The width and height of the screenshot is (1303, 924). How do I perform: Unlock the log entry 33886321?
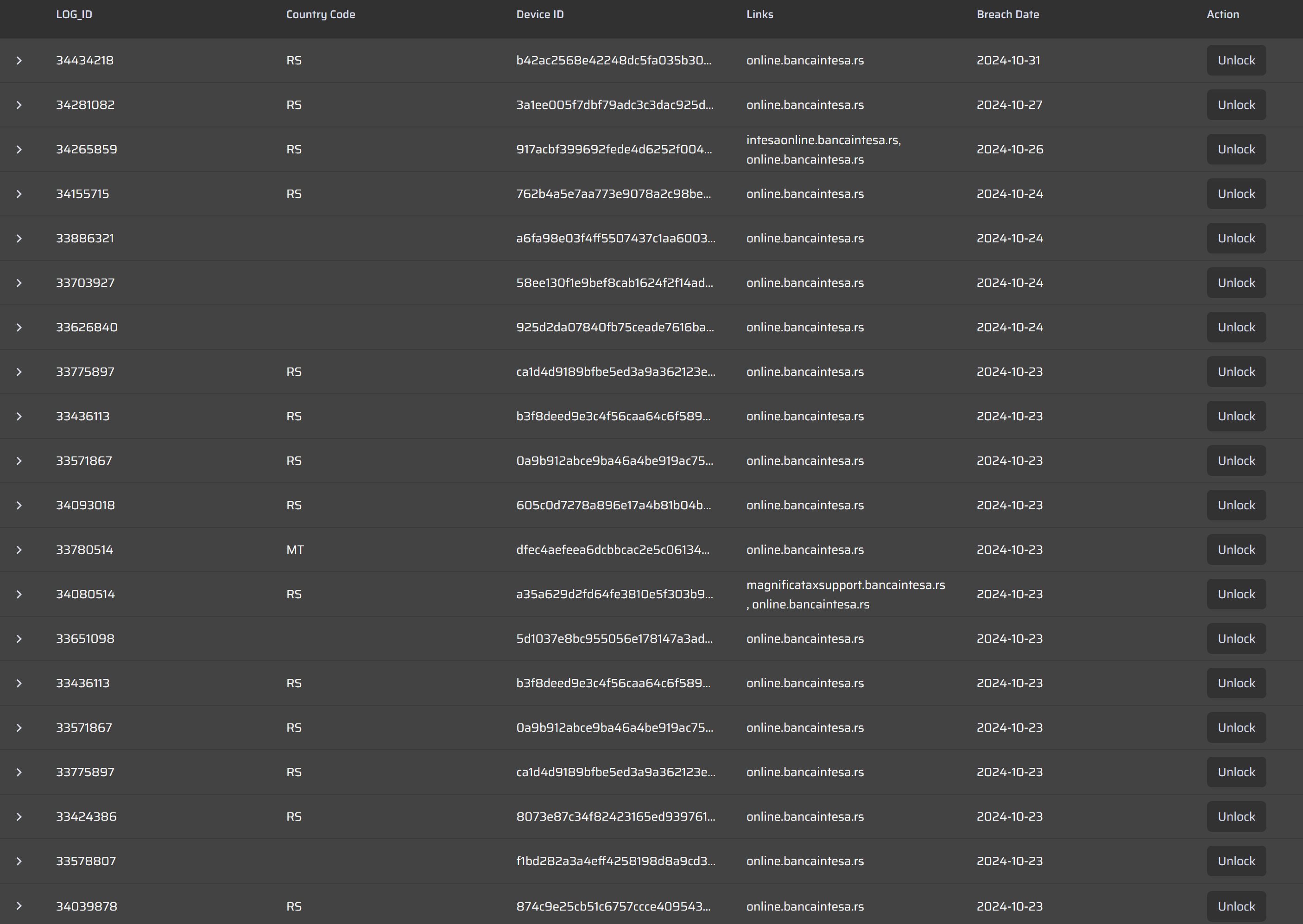(x=1236, y=238)
